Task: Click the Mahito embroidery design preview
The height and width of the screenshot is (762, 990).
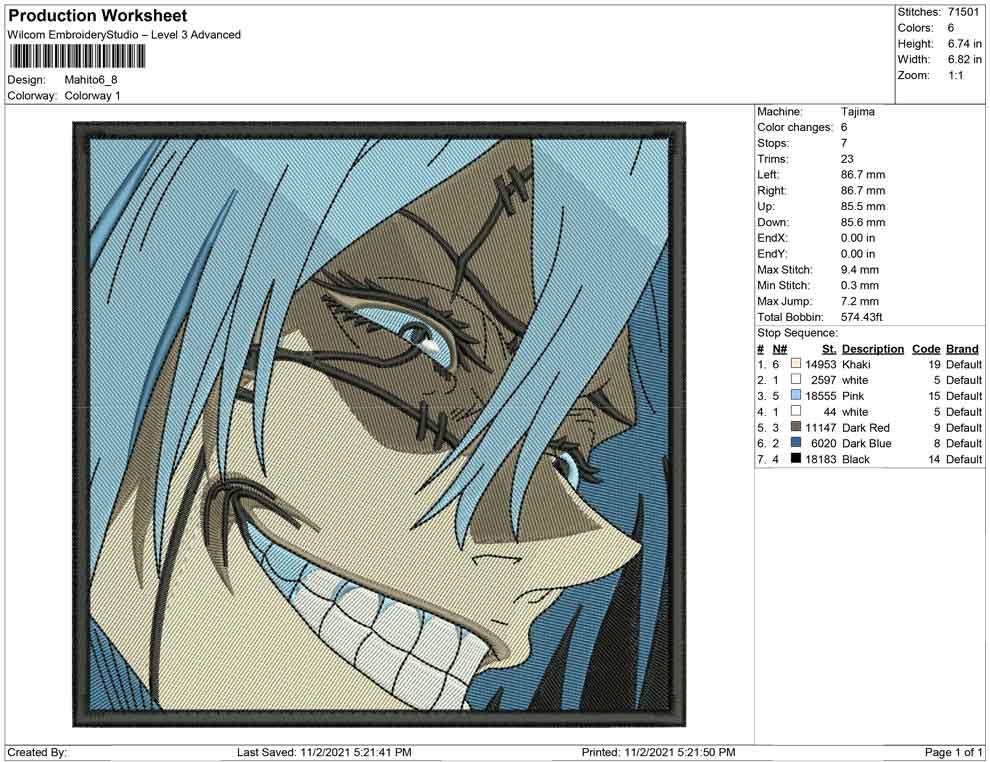Action: coord(379,424)
